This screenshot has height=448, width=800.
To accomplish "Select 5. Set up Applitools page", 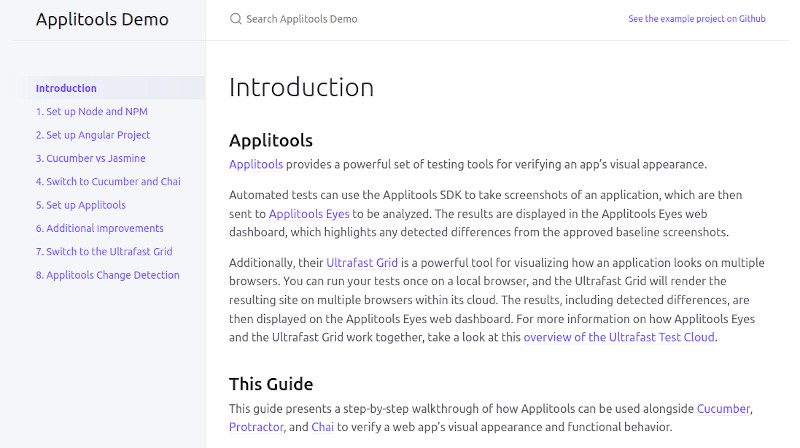I will (x=80, y=205).
